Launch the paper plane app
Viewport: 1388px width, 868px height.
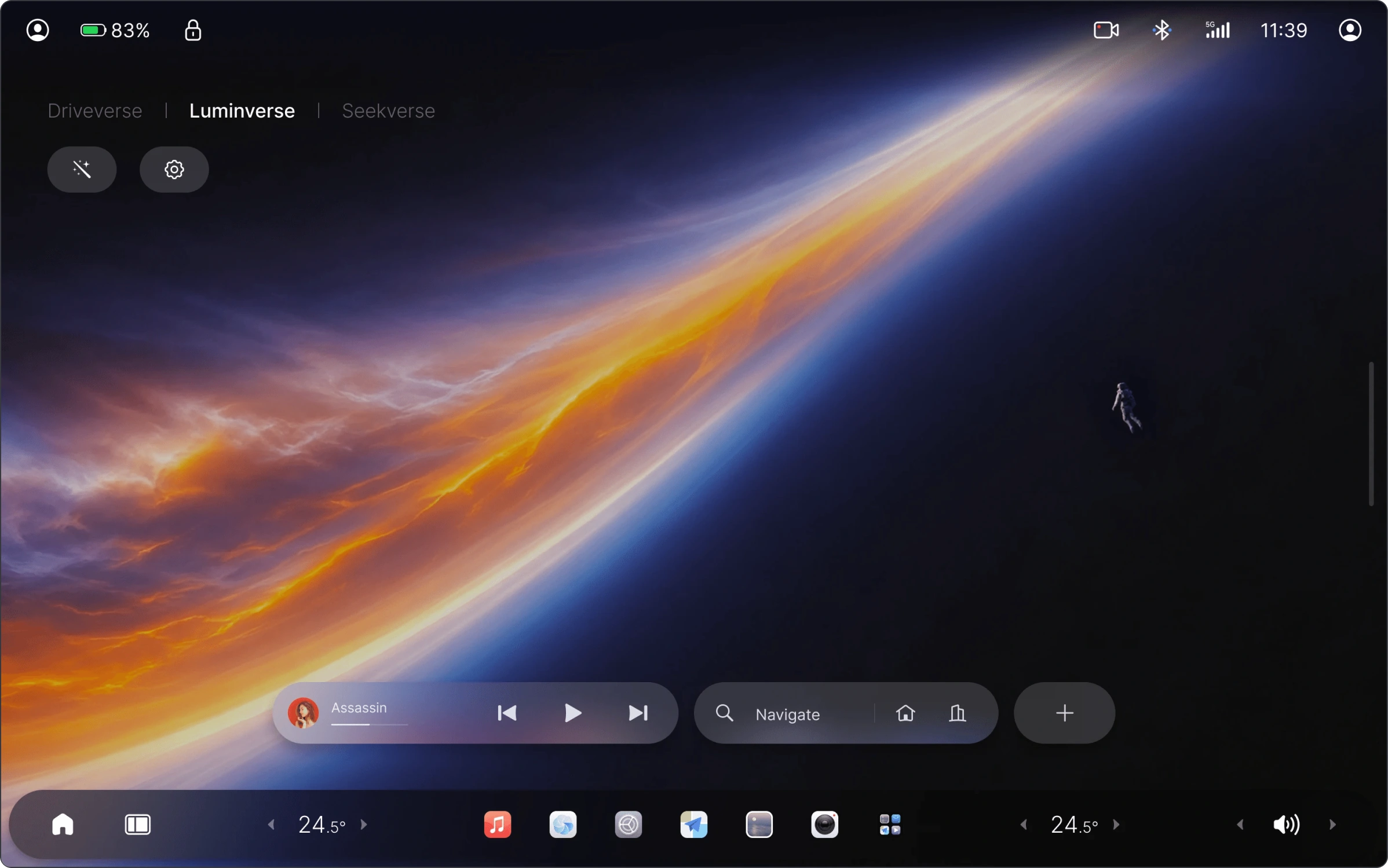(693, 824)
